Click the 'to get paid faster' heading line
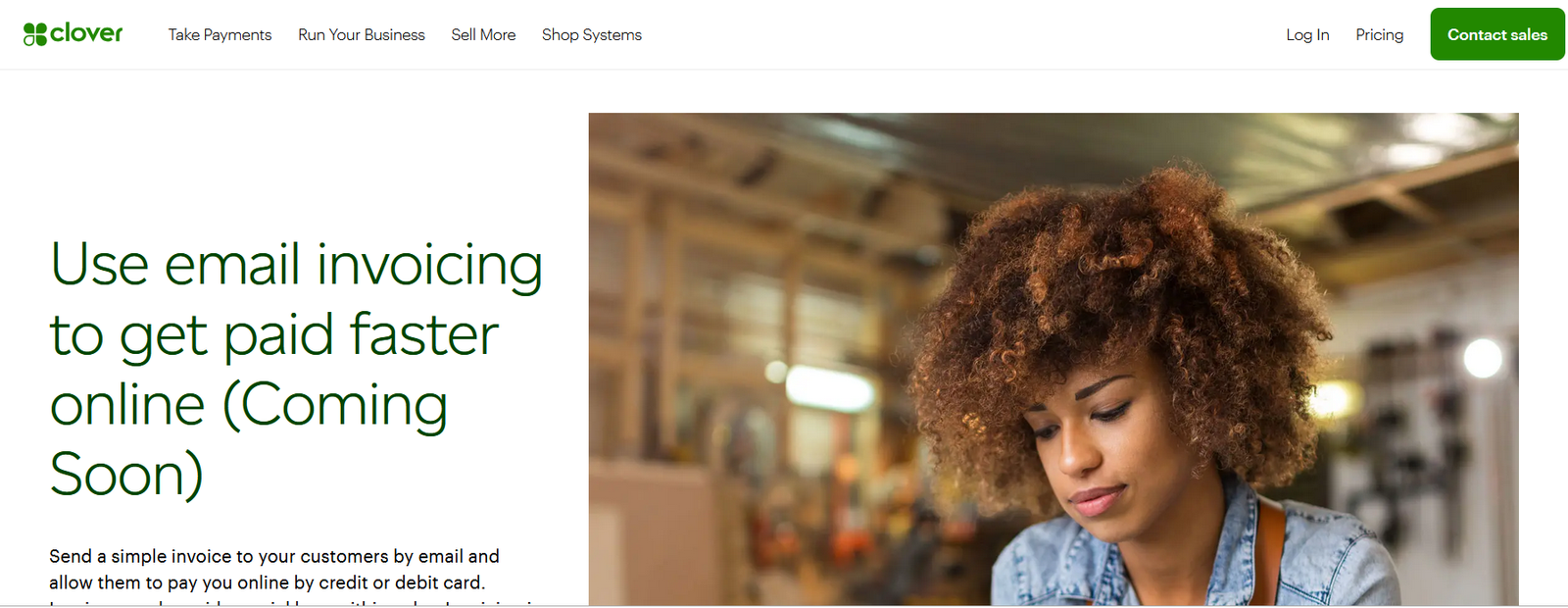1568x608 pixels. (274, 335)
